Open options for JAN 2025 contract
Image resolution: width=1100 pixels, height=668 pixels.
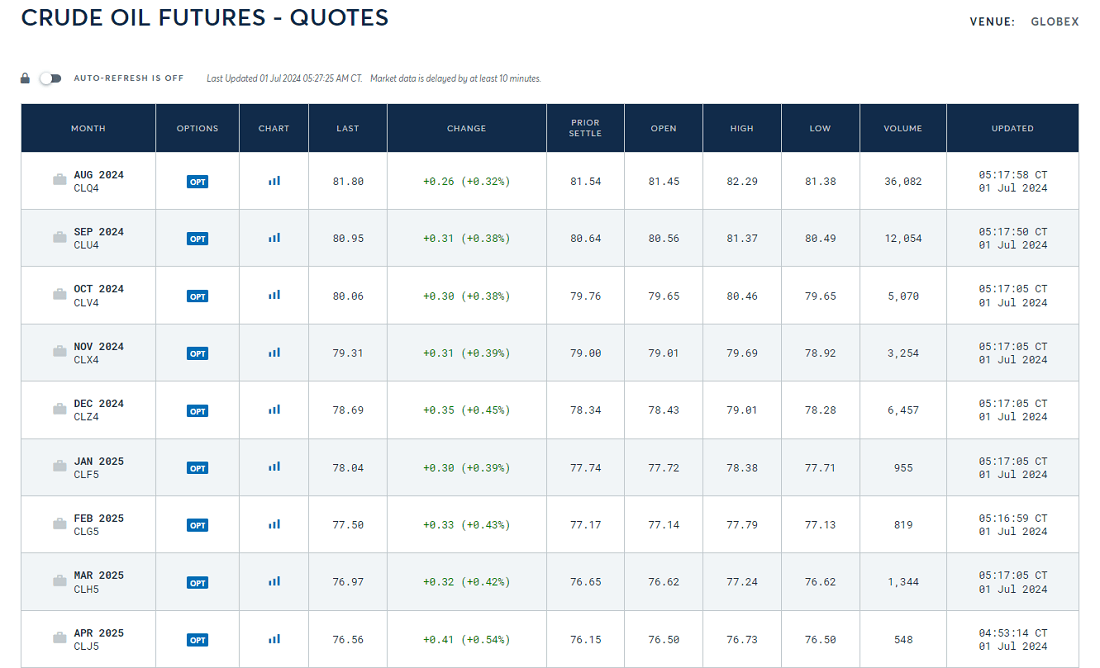[x=198, y=468]
